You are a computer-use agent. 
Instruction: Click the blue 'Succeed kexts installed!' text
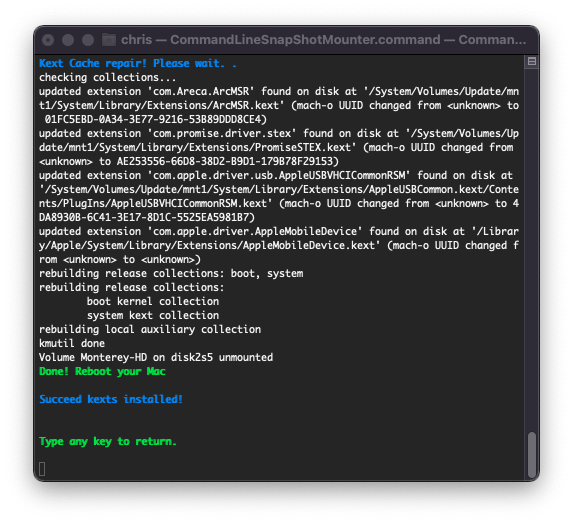click(x=111, y=399)
